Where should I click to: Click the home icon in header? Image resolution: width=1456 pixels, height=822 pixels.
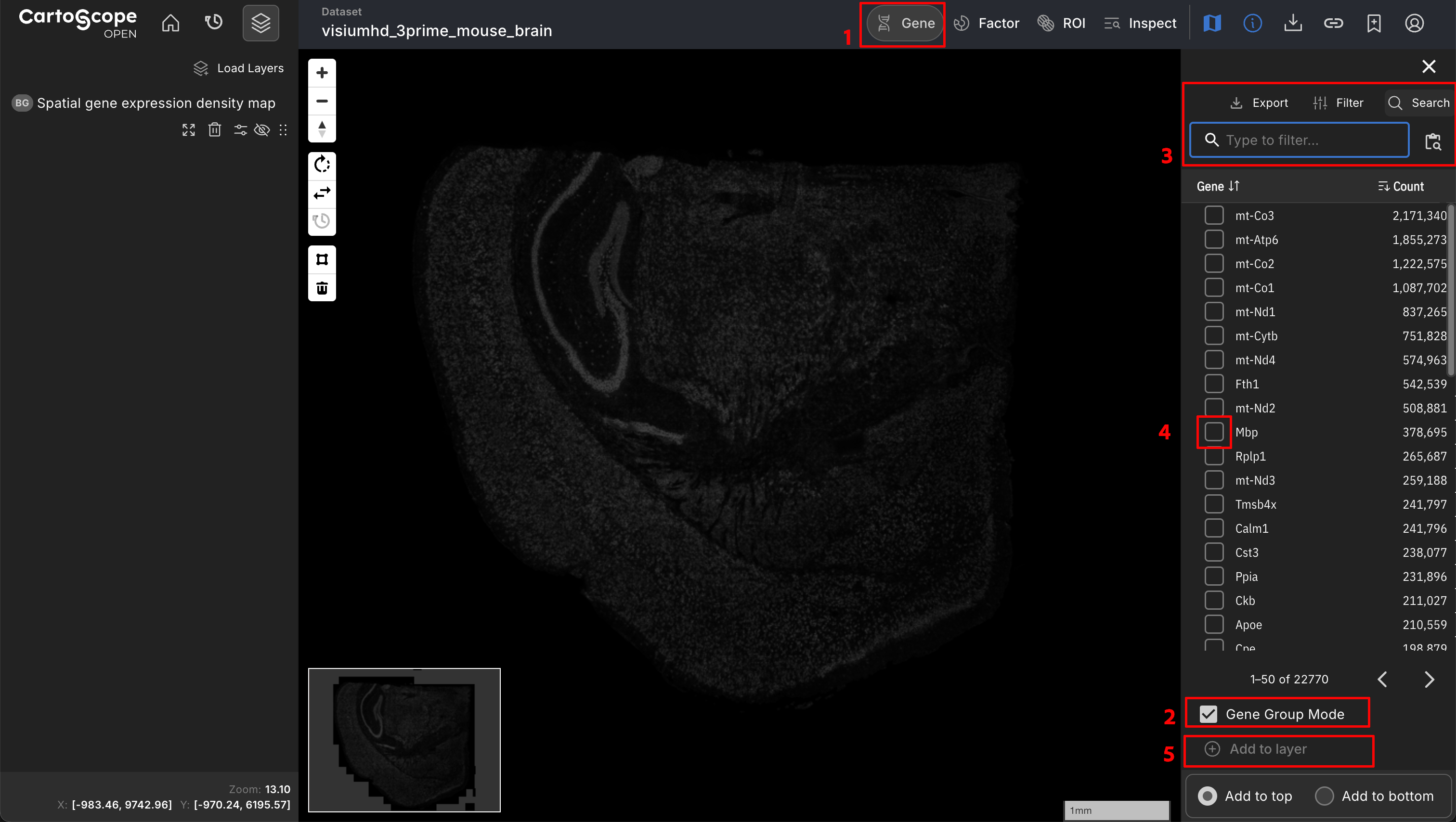pyautogui.click(x=170, y=23)
